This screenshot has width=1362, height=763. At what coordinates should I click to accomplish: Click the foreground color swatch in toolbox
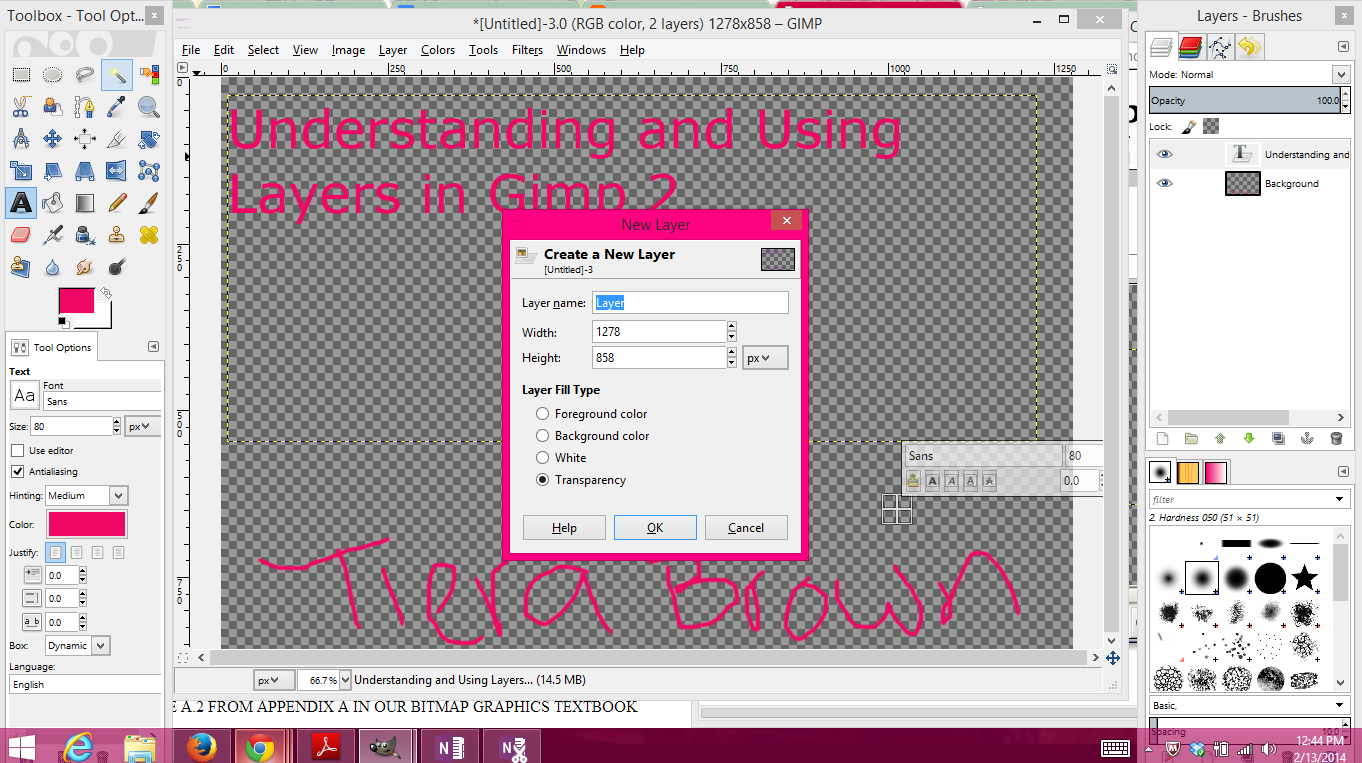[76, 300]
